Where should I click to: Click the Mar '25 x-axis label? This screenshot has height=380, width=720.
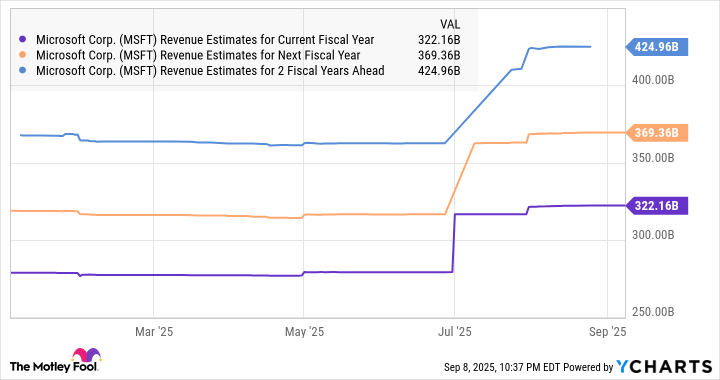(154, 331)
